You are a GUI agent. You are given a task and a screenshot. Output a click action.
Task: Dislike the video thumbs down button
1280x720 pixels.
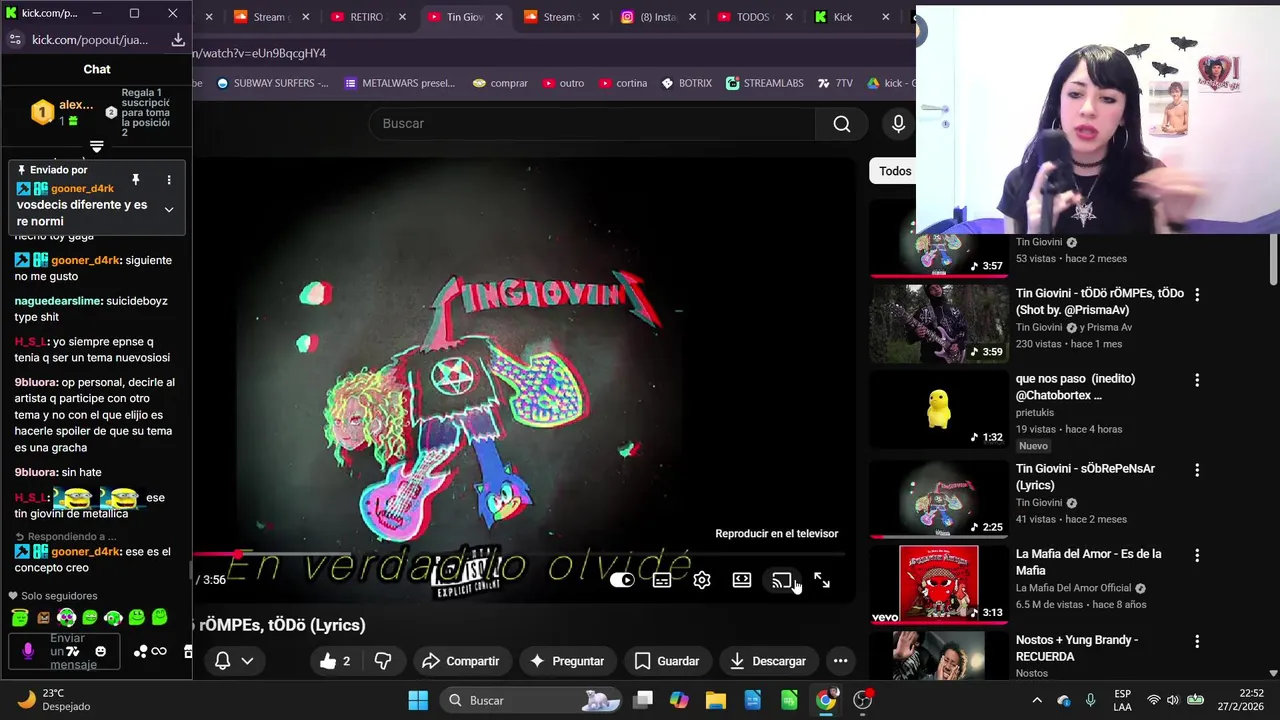(x=383, y=661)
